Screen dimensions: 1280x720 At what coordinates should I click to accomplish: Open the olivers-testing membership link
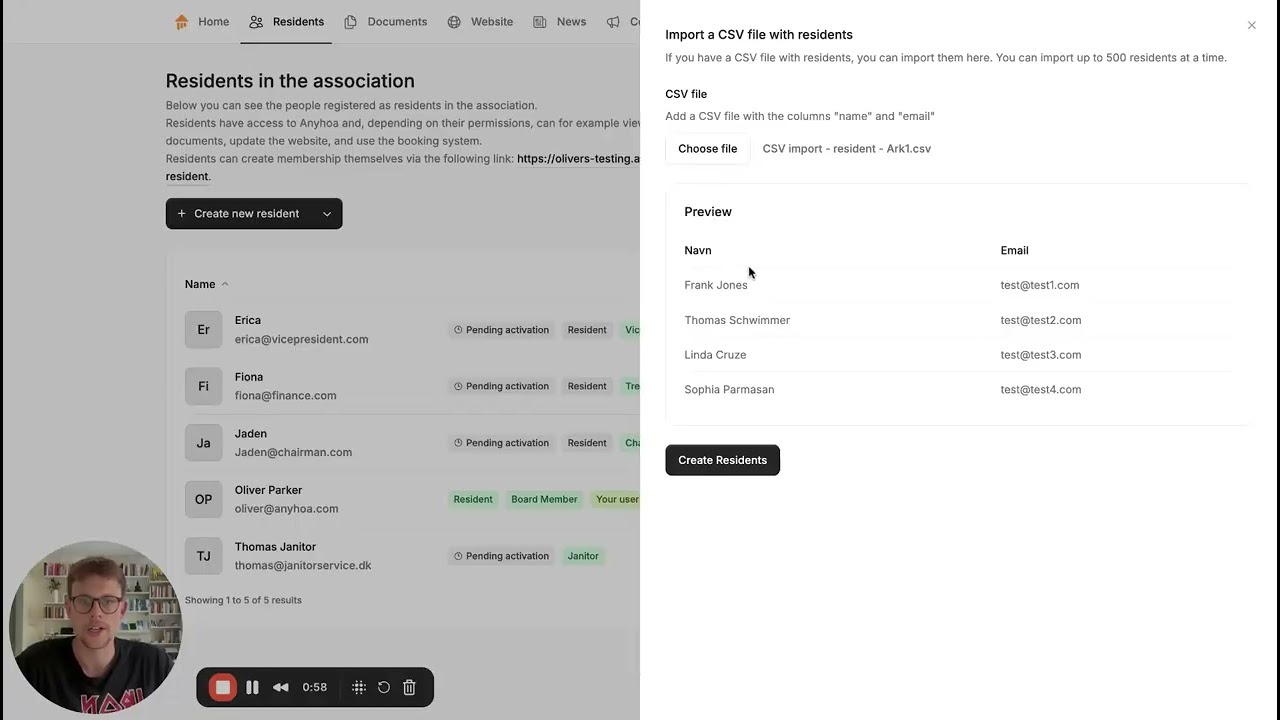(578, 159)
